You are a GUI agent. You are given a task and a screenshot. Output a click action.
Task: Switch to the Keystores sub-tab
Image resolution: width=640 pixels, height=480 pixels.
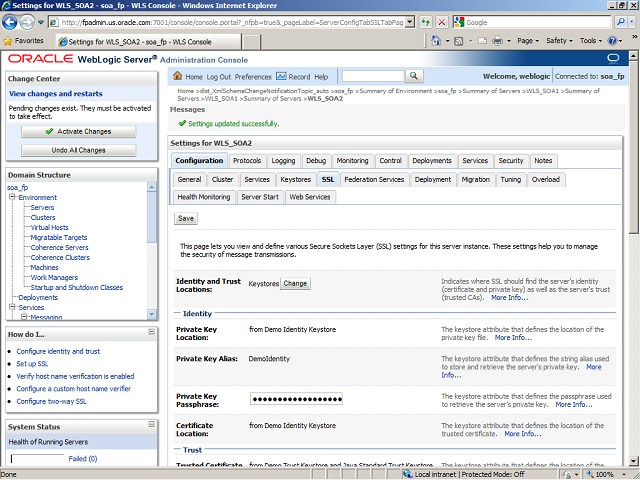click(295, 179)
